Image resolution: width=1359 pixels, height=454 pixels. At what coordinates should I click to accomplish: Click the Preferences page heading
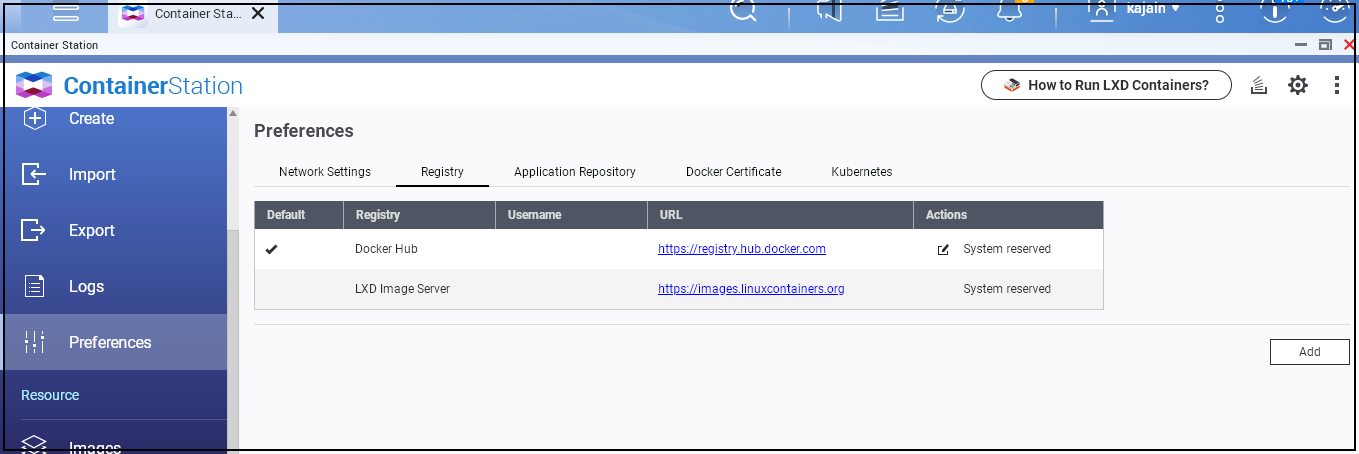(x=304, y=131)
